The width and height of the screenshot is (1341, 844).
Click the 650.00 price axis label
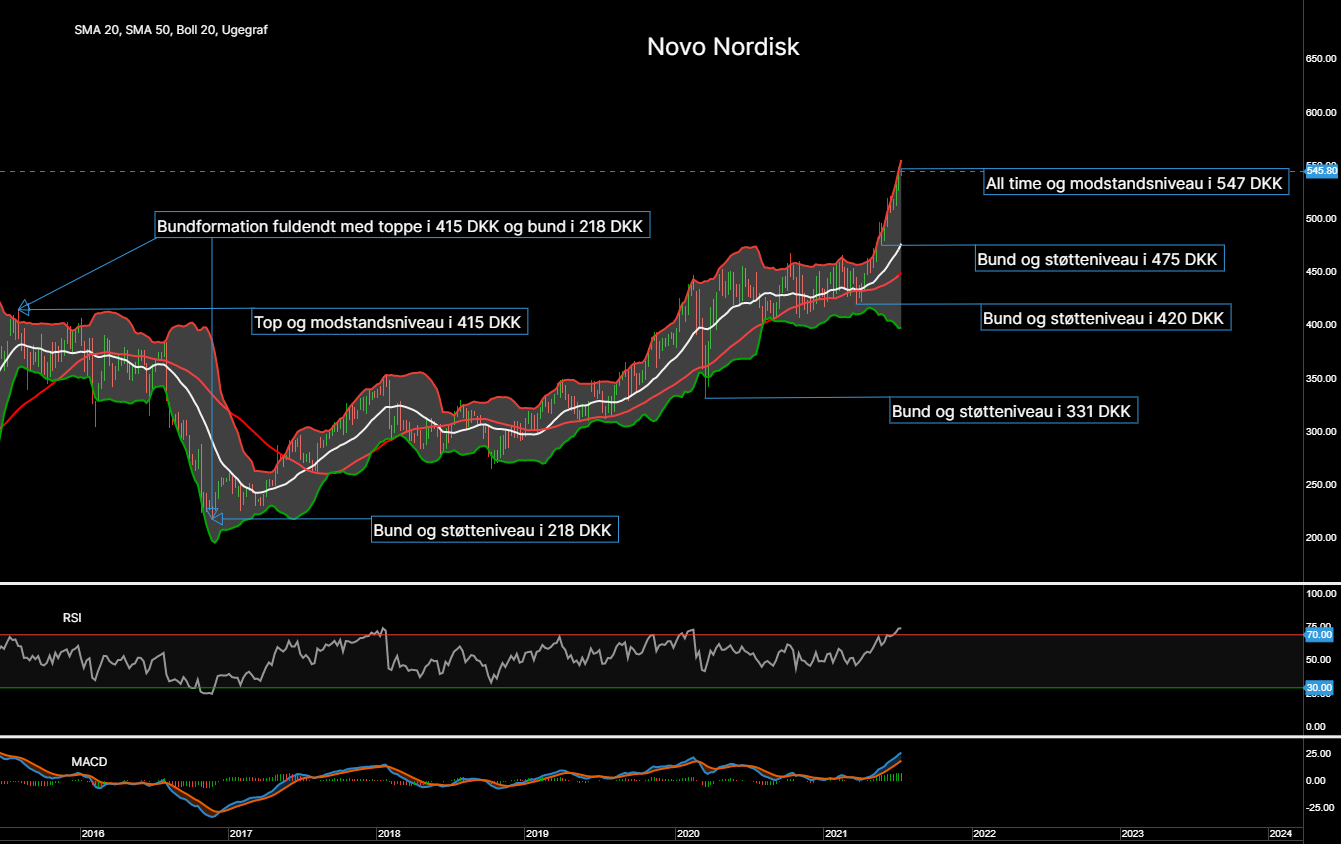click(1321, 59)
